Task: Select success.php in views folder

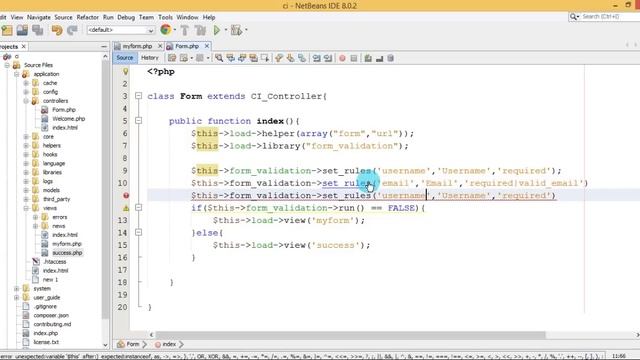Action: 67,253
